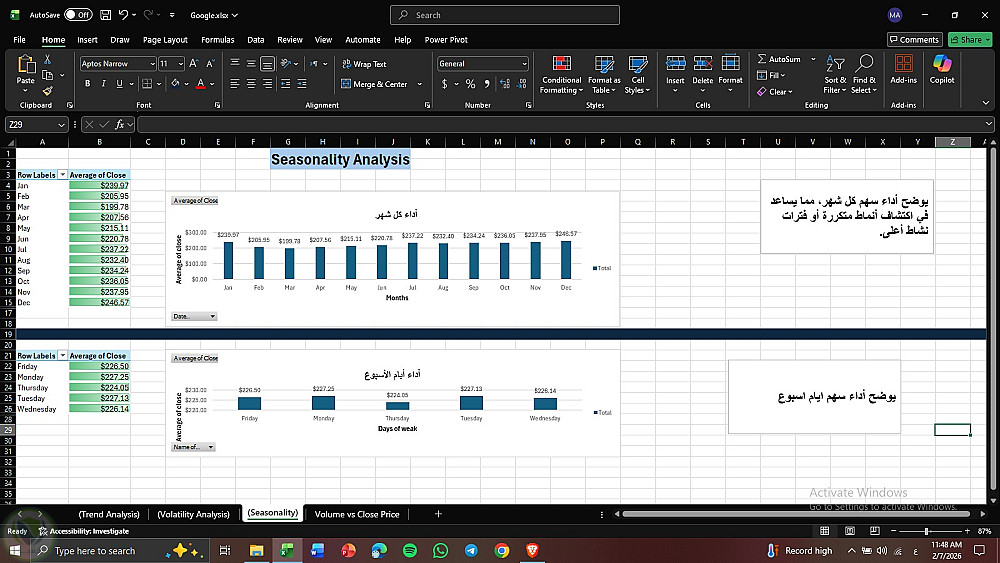Adjust the zoom slider in the status bar
Viewport: 1000px width, 563px height.
(927, 531)
